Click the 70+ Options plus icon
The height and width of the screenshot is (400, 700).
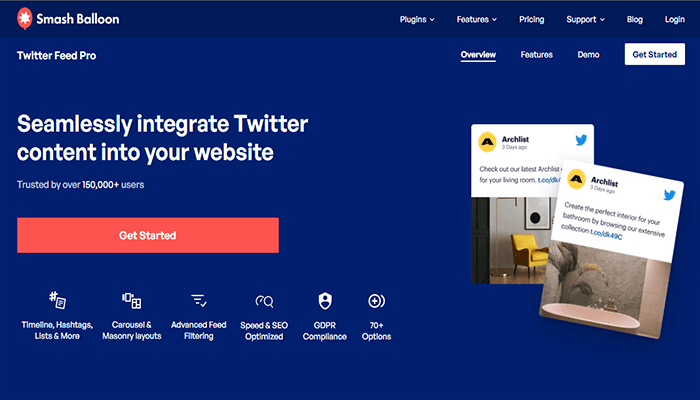pyautogui.click(x=376, y=301)
